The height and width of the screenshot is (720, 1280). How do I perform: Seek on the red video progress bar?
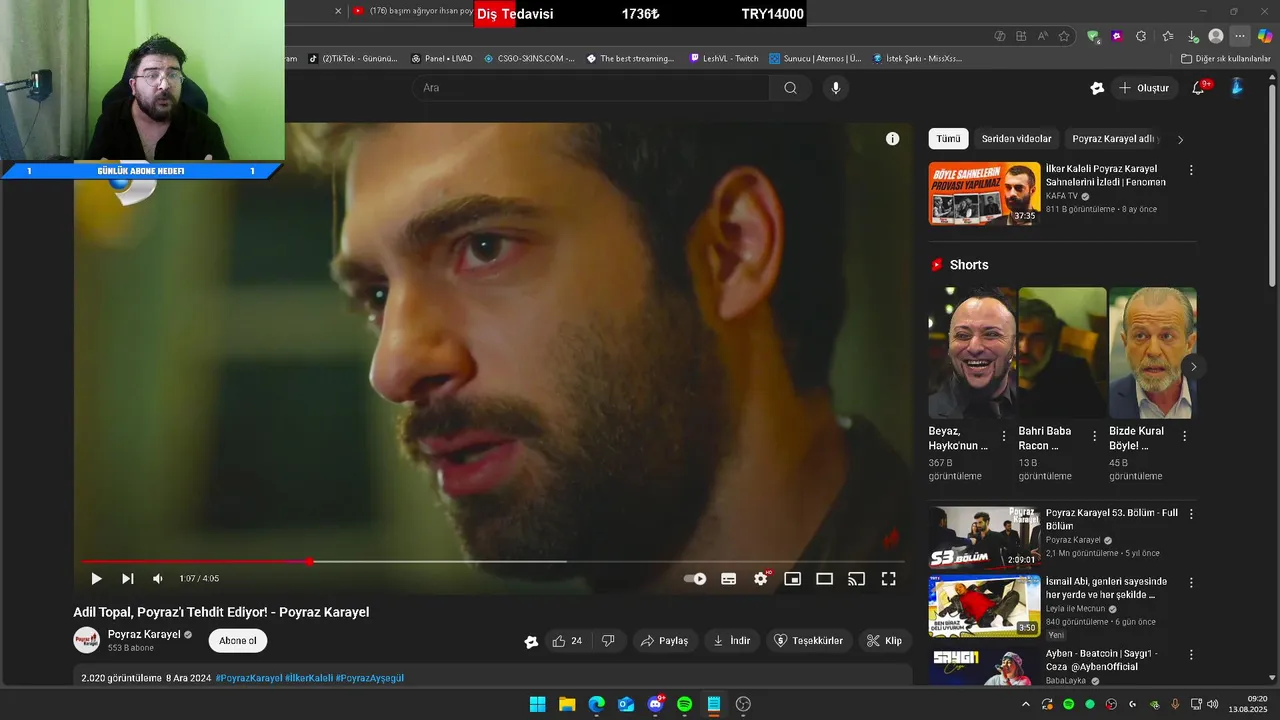point(494,562)
